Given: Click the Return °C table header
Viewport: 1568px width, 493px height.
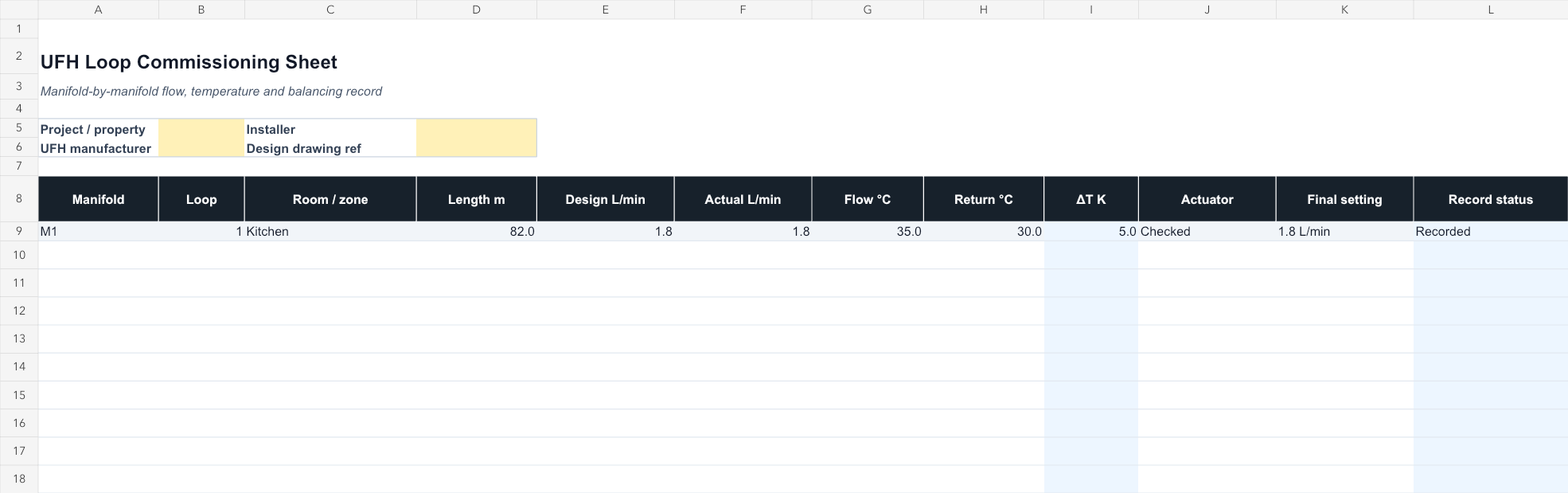Looking at the screenshot, I should click(x=984, y=199).
